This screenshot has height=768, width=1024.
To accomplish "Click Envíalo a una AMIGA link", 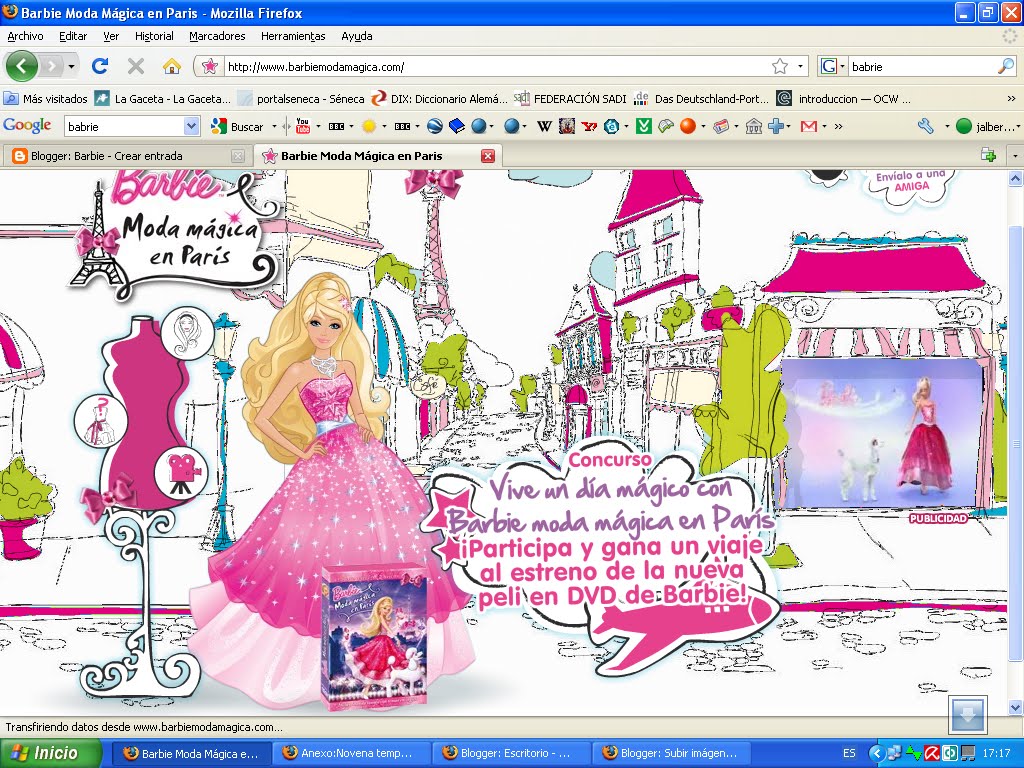I will tap(910, 181).
